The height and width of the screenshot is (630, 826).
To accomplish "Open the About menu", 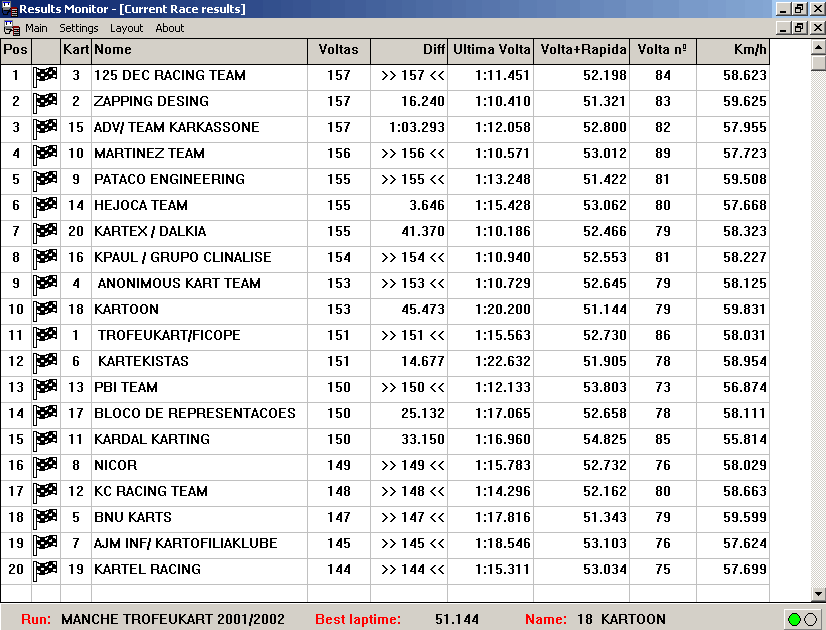I will coord(170,28).
